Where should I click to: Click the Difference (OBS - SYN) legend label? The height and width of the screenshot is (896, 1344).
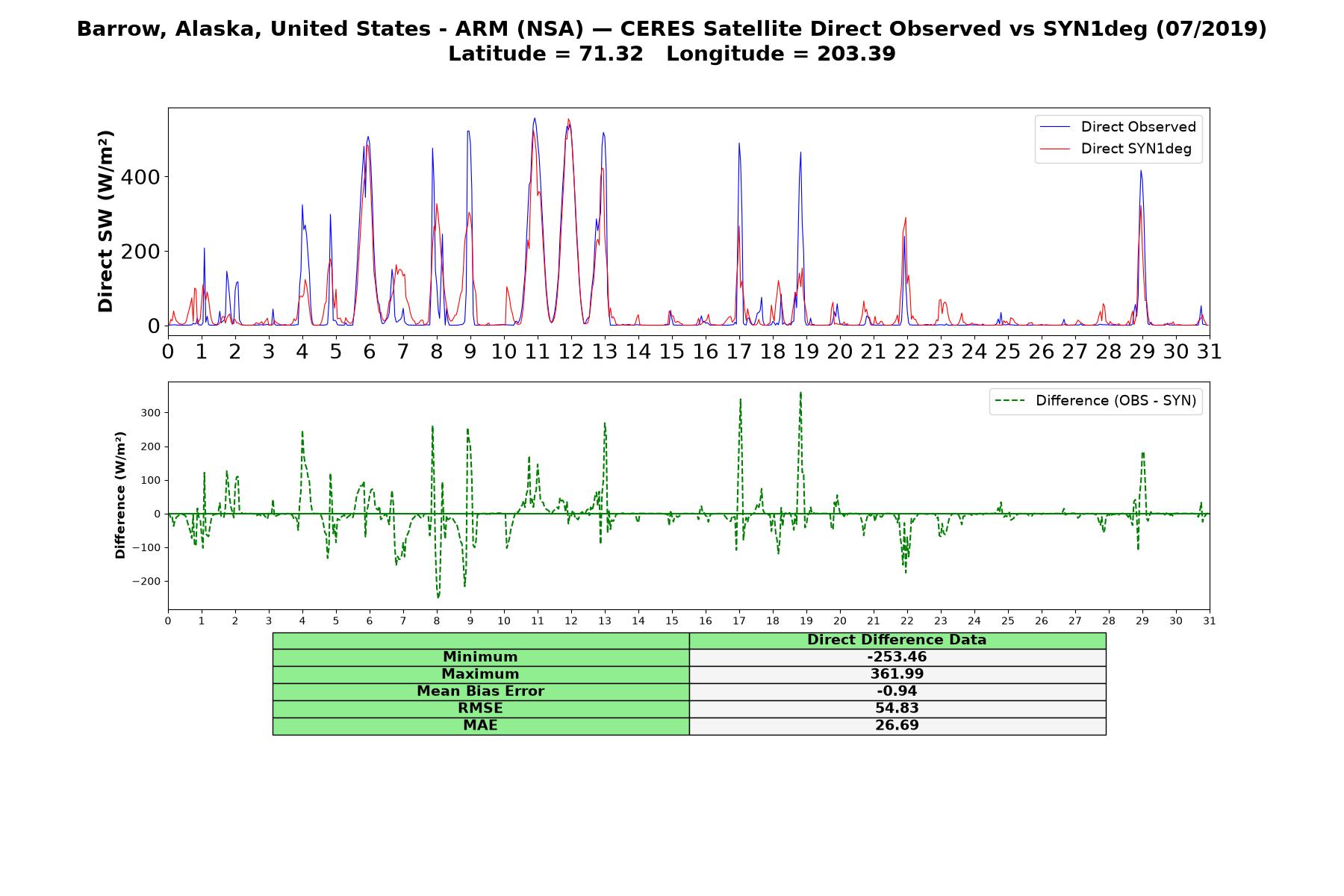[x=1116, y=401]
